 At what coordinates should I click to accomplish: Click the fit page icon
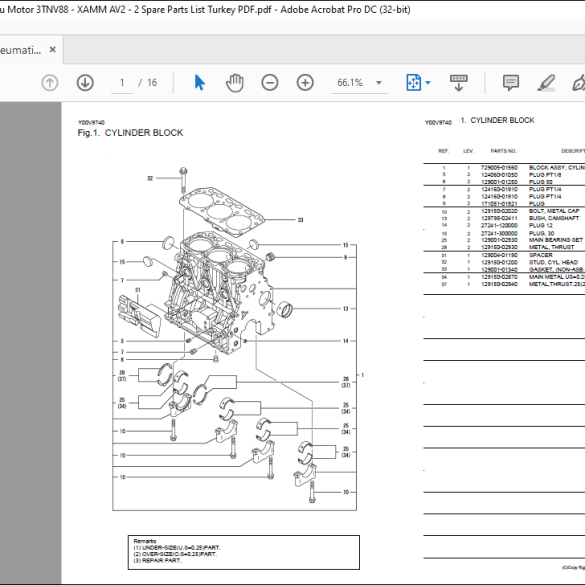[x=413, y=82]
